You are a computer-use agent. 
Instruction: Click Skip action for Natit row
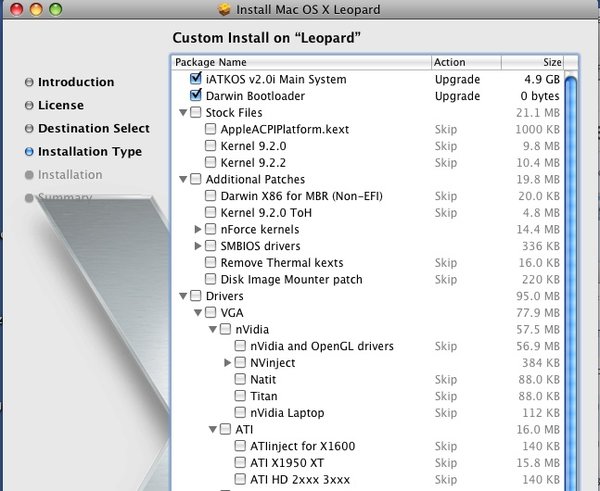pos(446,379)
